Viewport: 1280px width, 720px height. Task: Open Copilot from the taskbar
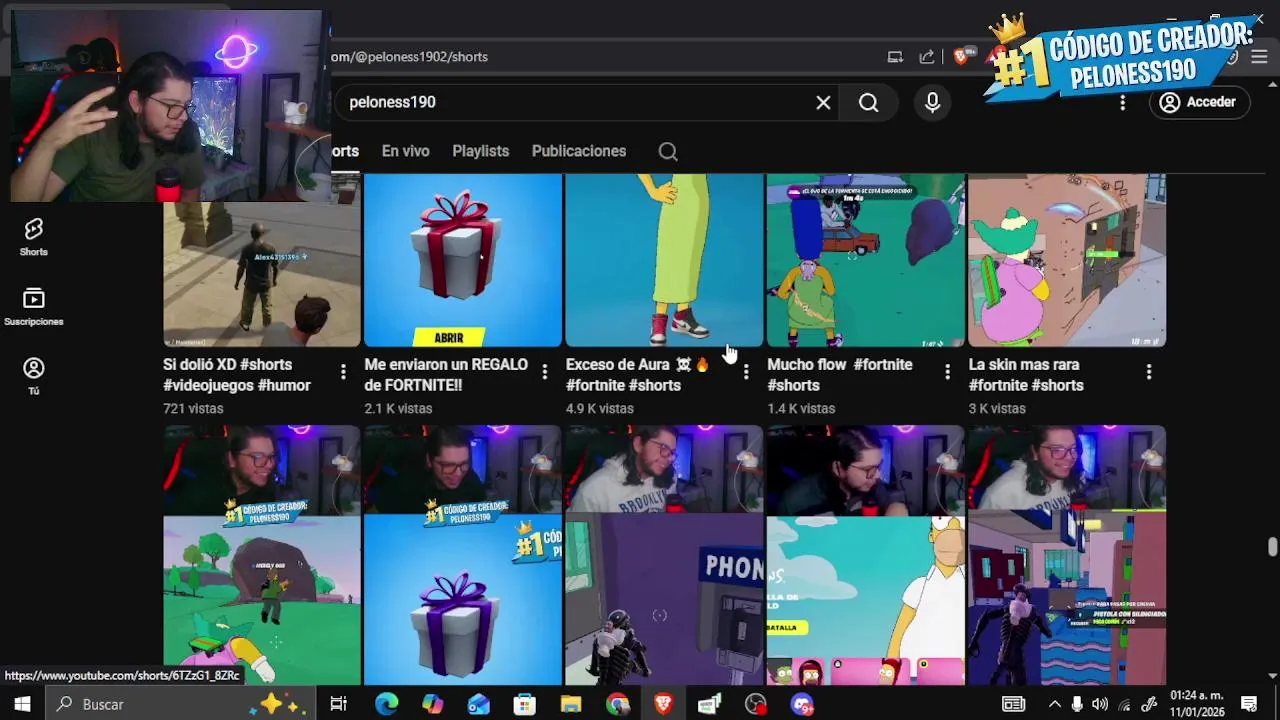click(432, 704)
